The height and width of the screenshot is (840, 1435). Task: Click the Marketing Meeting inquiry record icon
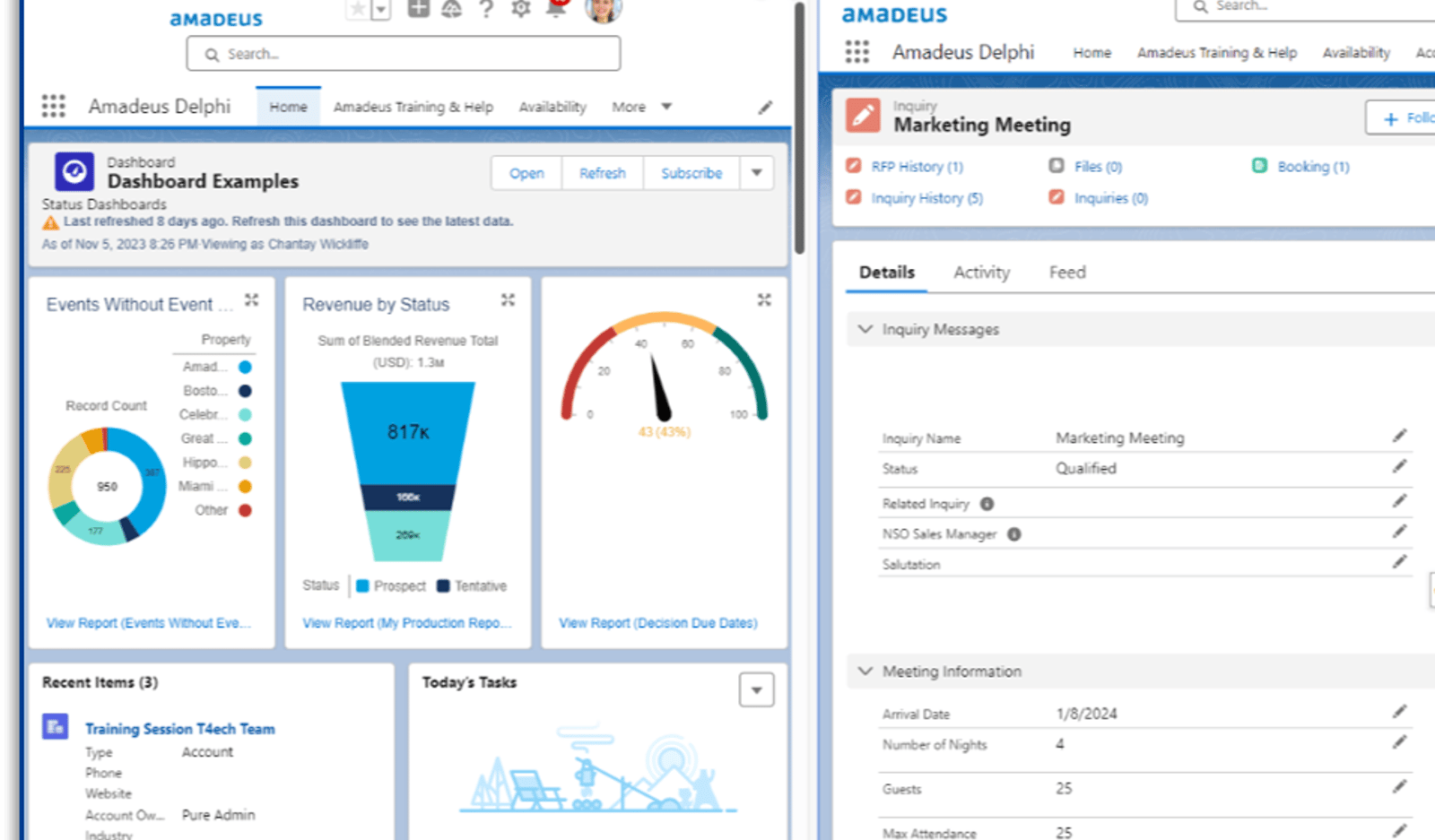click(863, 115)
